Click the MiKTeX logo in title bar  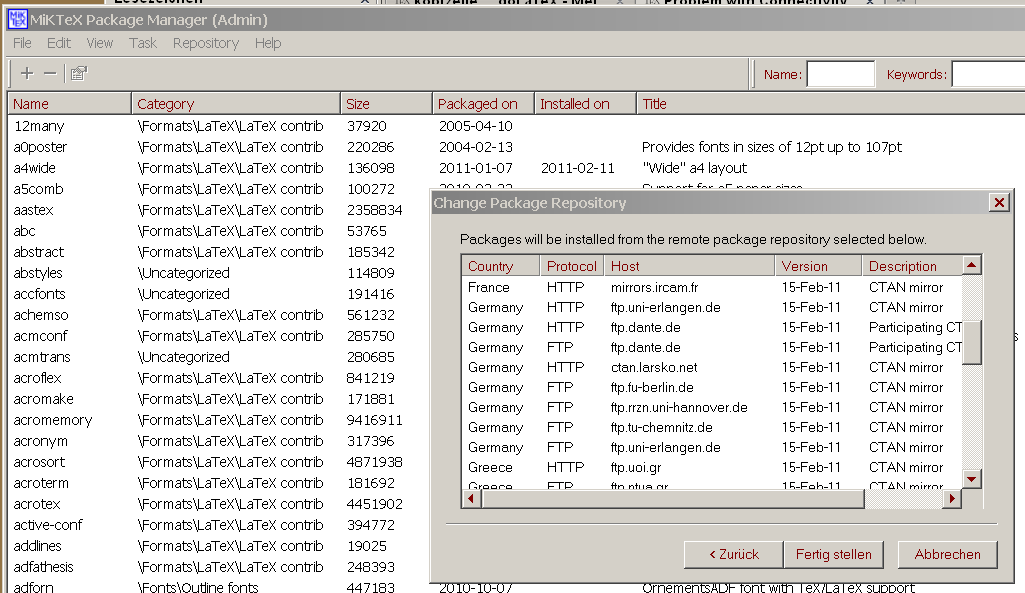pyautogui.click(x=18, y=20)
